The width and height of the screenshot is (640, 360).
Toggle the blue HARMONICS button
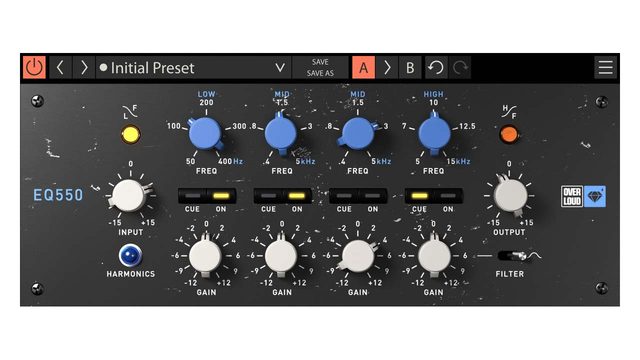tap(131, 256)
